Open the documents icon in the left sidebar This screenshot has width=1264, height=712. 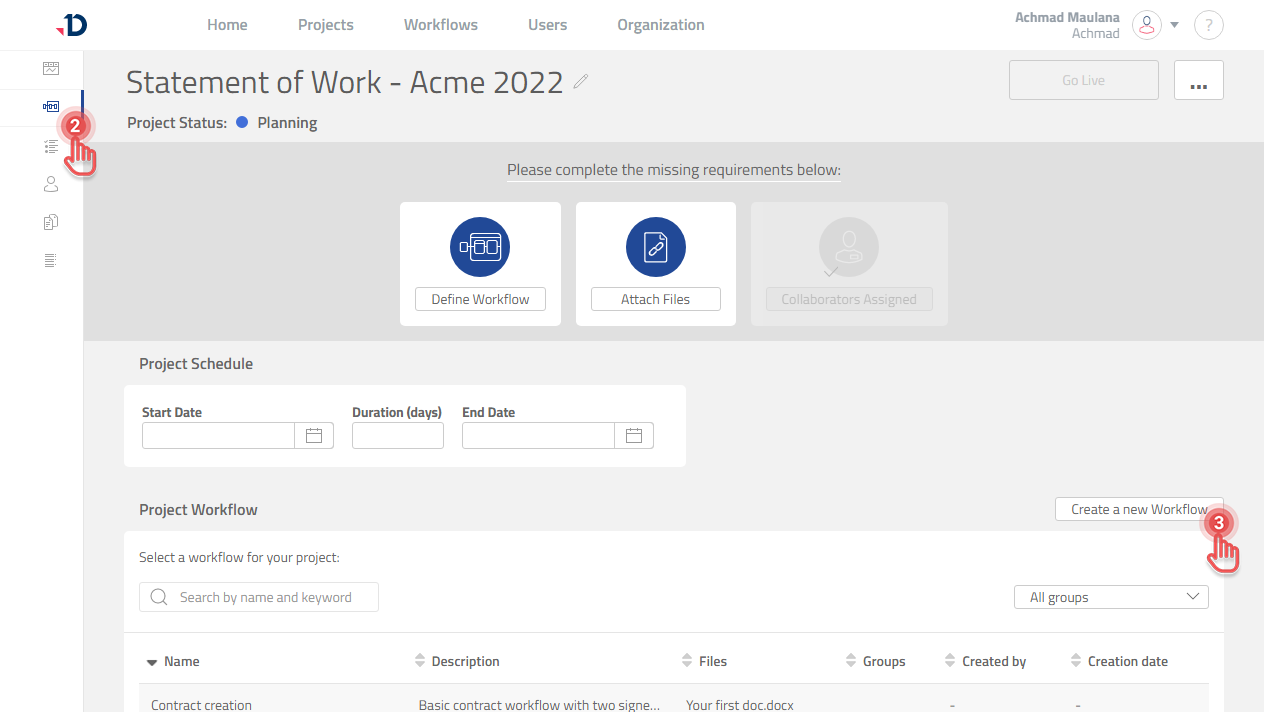tap(50, 221)
